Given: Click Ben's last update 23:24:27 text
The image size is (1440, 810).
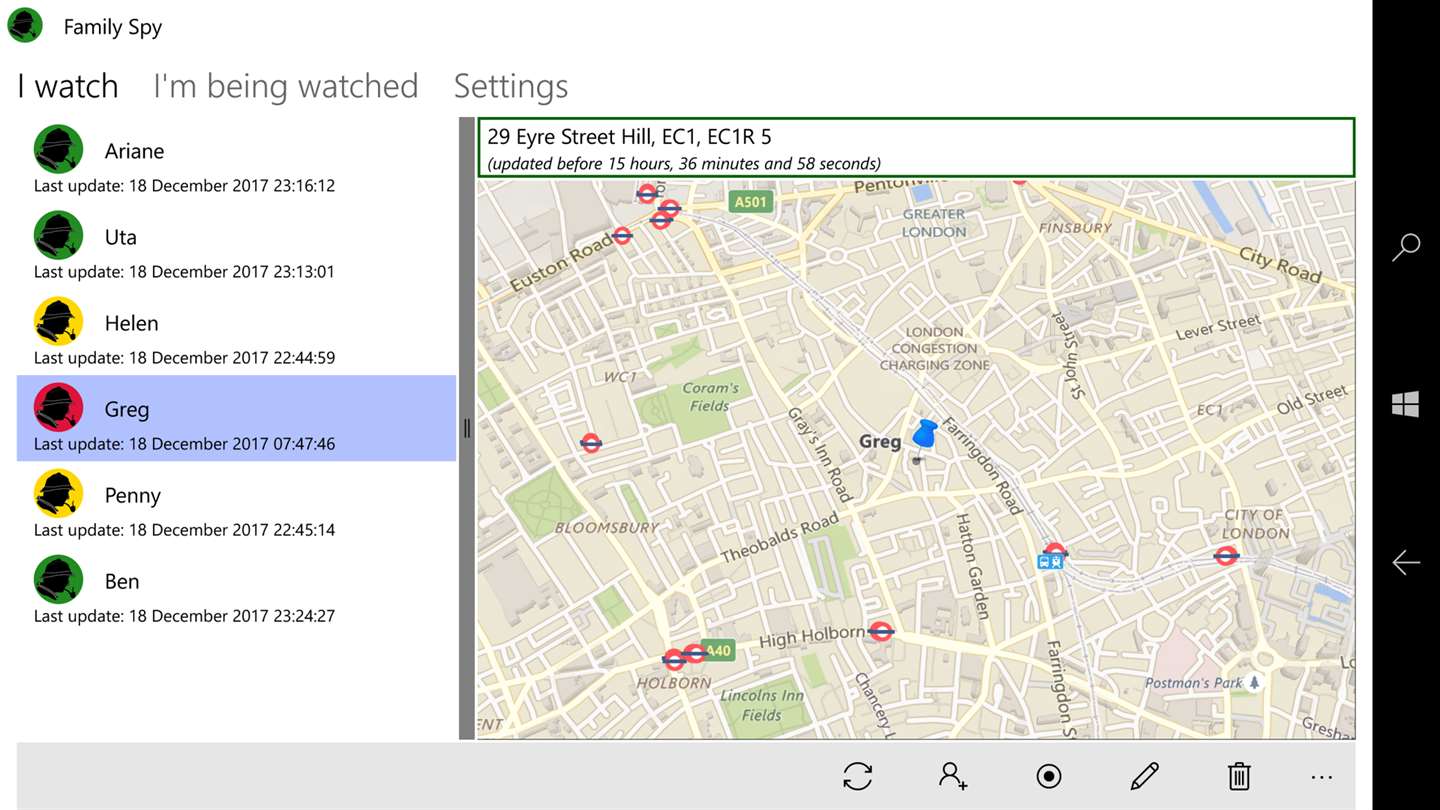Looking at the screenshot, I should [x=184, y=616].
